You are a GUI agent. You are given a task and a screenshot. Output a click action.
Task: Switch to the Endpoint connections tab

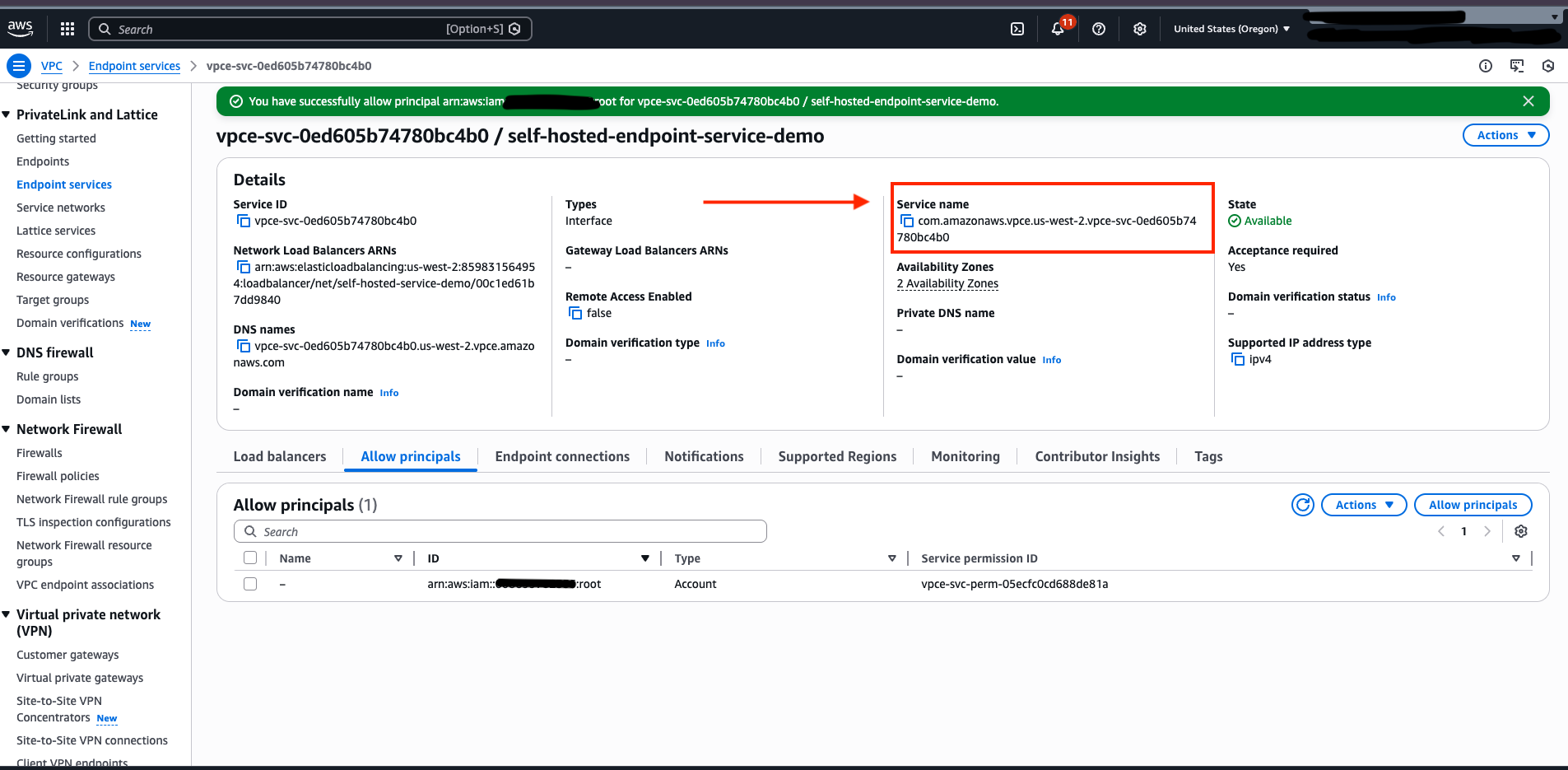pos(562,456)
